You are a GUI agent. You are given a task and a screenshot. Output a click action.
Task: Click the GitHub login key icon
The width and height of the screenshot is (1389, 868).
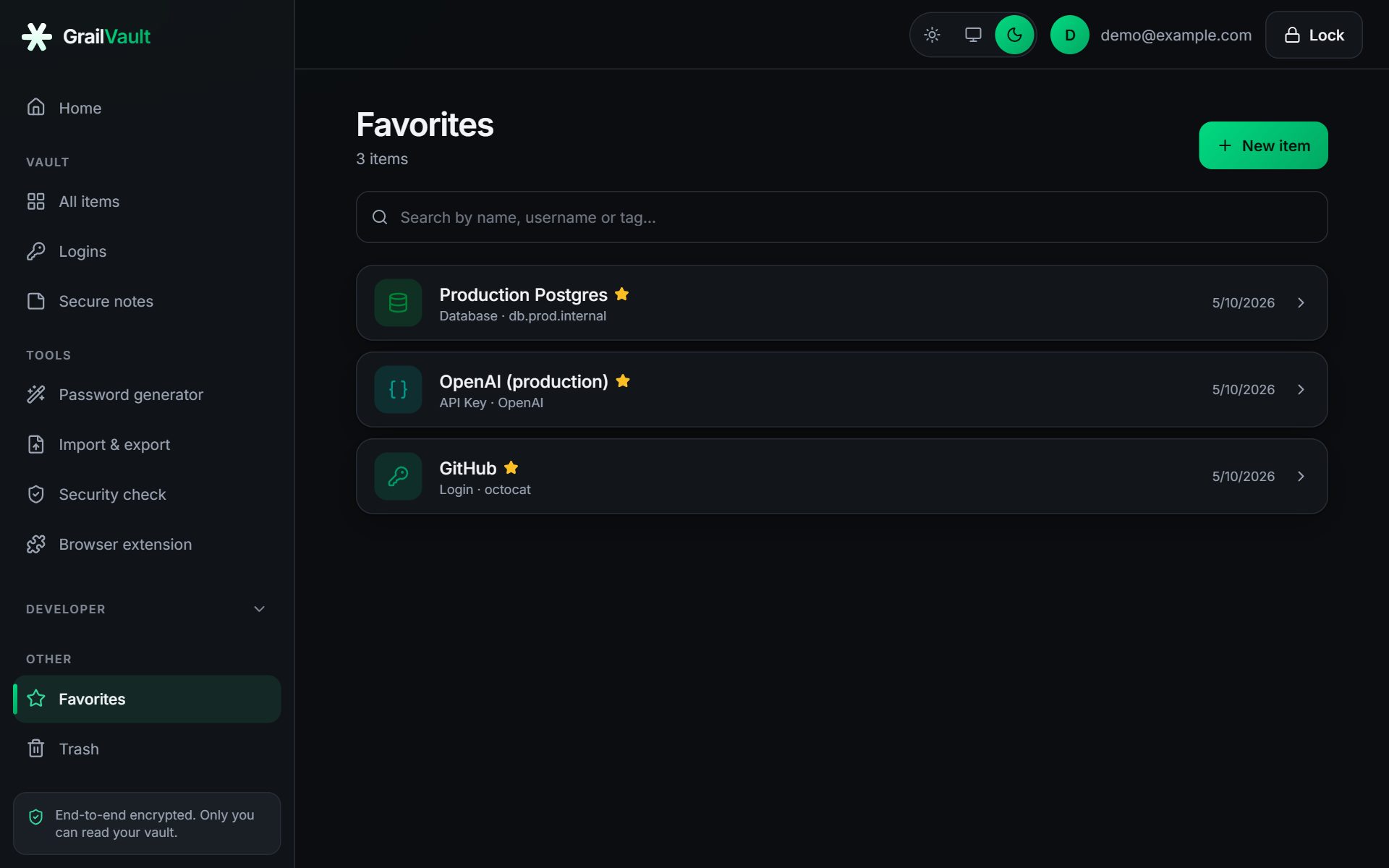(398, 476)
